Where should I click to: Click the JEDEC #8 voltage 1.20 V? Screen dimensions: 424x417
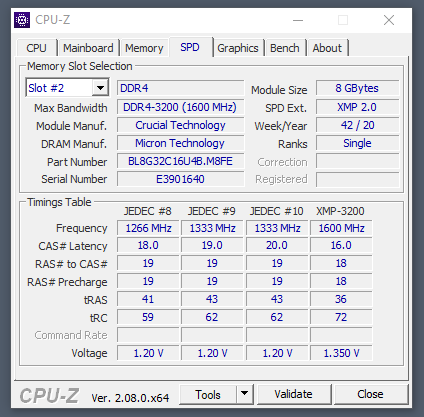click(148, 353)
